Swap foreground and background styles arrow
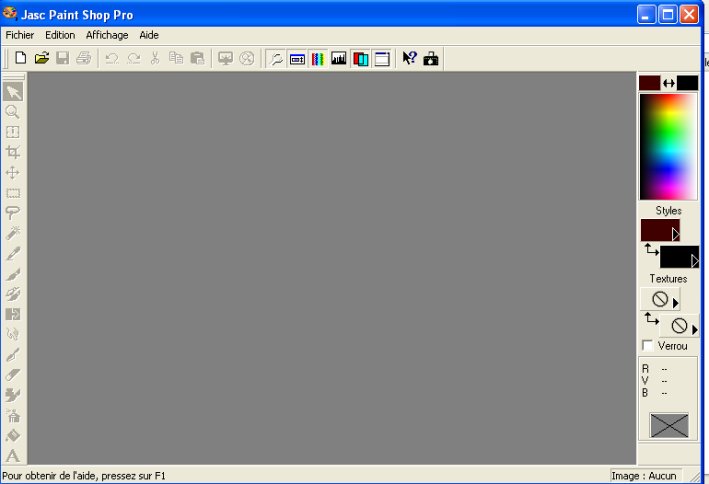The height and width of the screenshot is (484, 709). 651,250
